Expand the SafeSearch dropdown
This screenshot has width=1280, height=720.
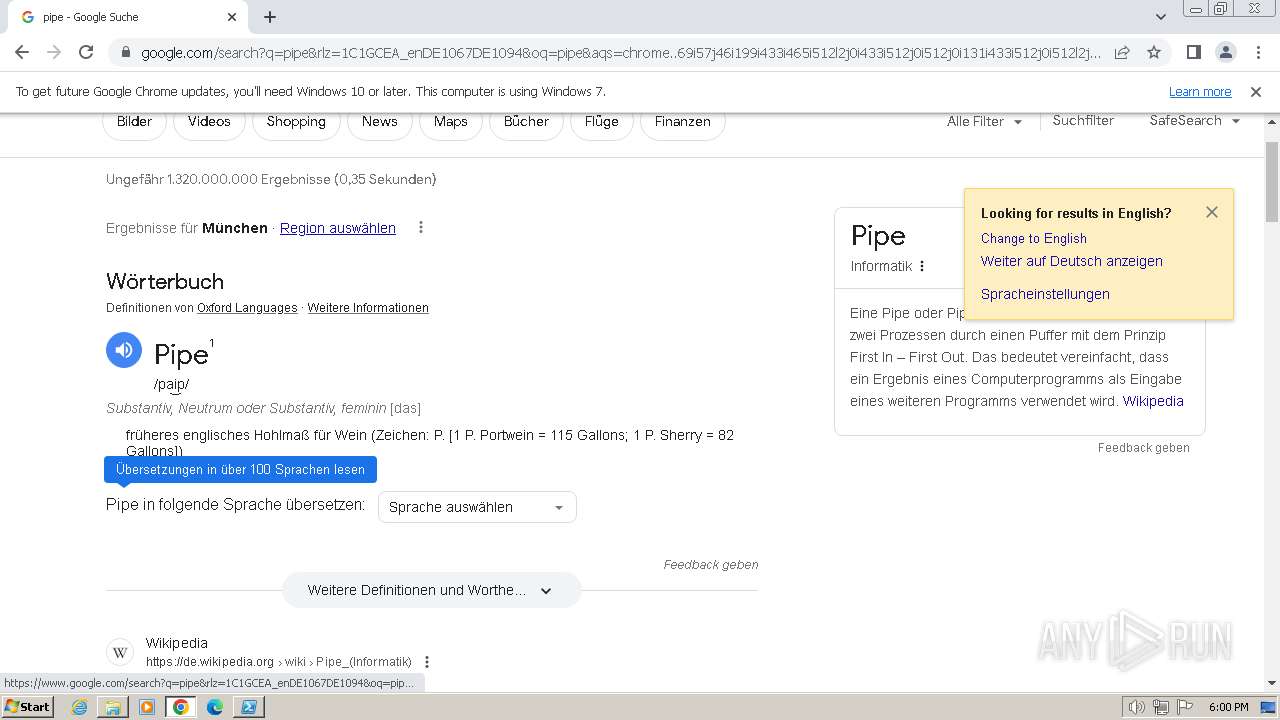coord(1195,120)
